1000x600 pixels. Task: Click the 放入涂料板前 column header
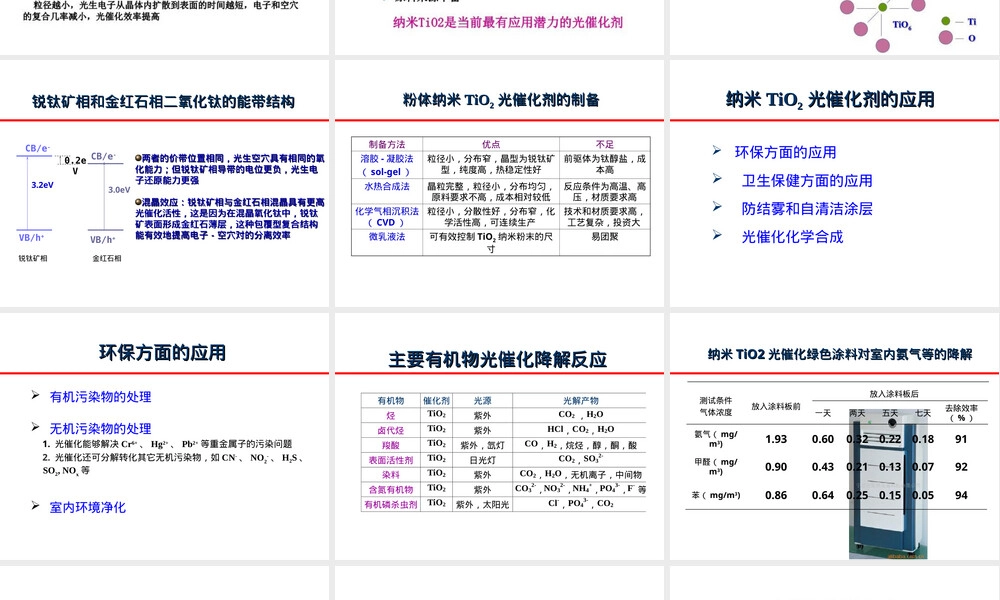(x=776, y=406)
